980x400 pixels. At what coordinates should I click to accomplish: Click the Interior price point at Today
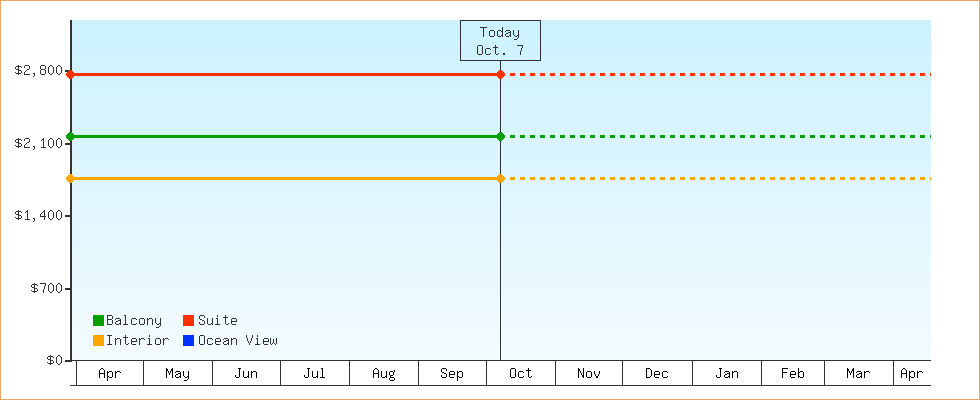coord(500,178)
